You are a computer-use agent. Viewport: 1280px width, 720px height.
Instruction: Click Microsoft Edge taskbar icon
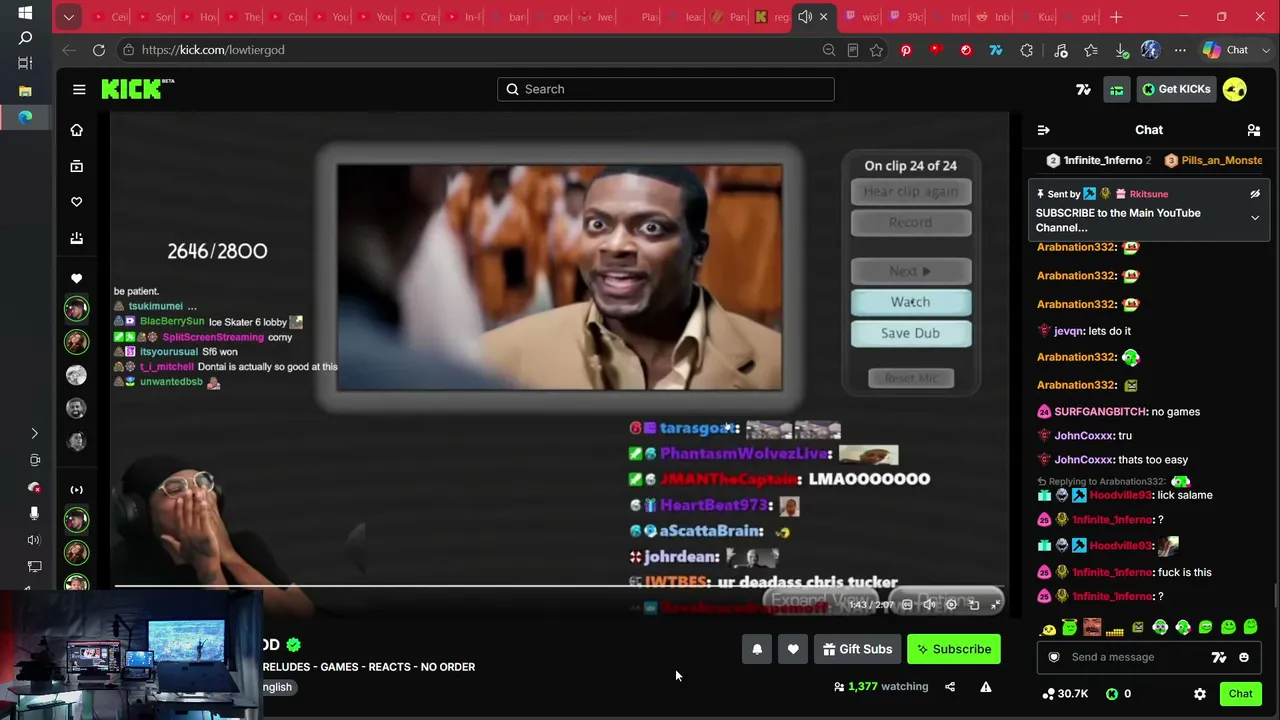pos(25,117)
